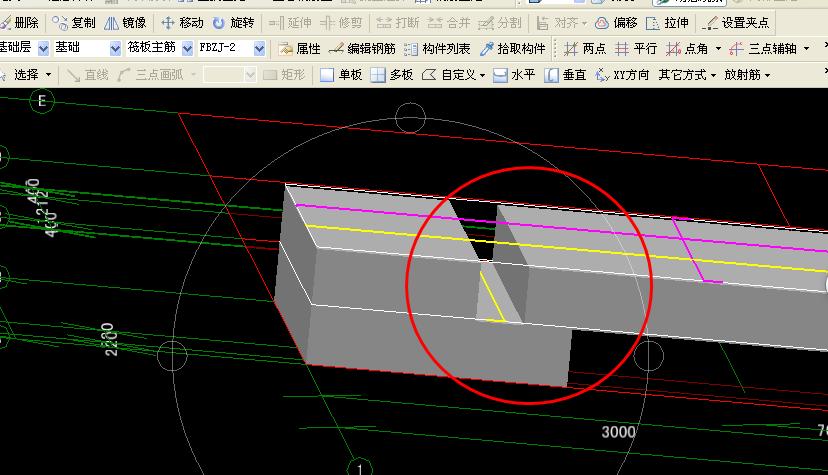Click the Trim (修剪) tool
Image resolution: width=828 pixels, height=475 pixels.
[x=342, y=23]
